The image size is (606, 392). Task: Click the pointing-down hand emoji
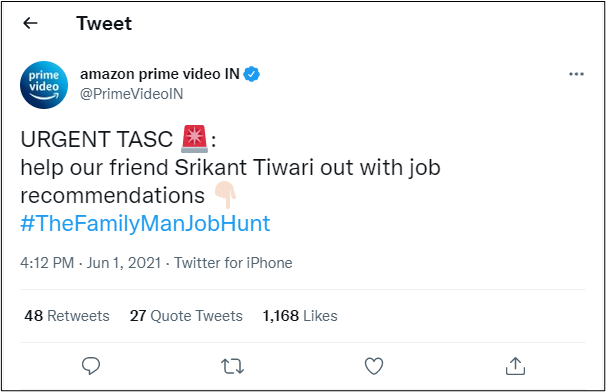point(226,194)
